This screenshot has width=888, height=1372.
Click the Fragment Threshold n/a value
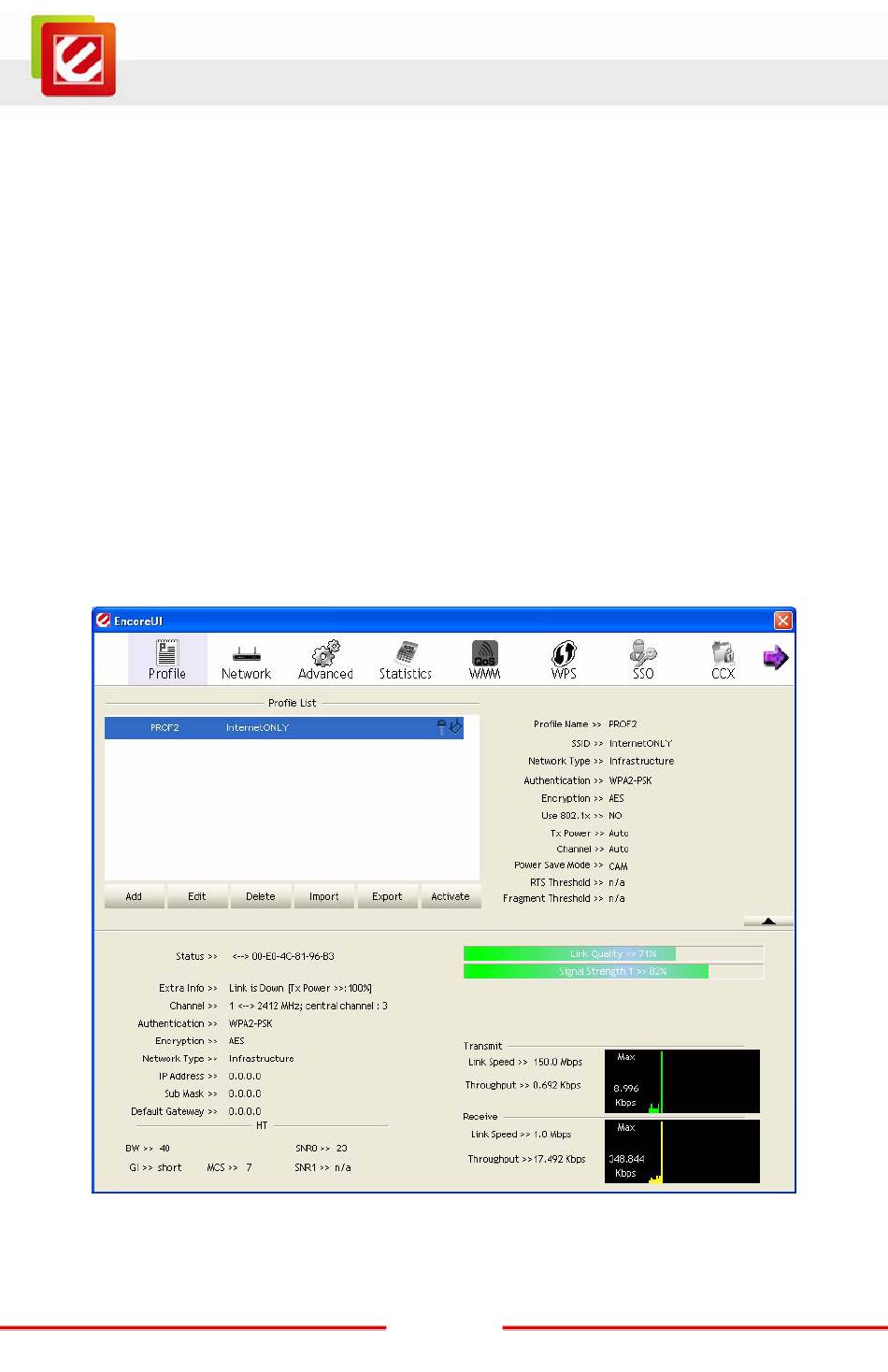point(617,898)
